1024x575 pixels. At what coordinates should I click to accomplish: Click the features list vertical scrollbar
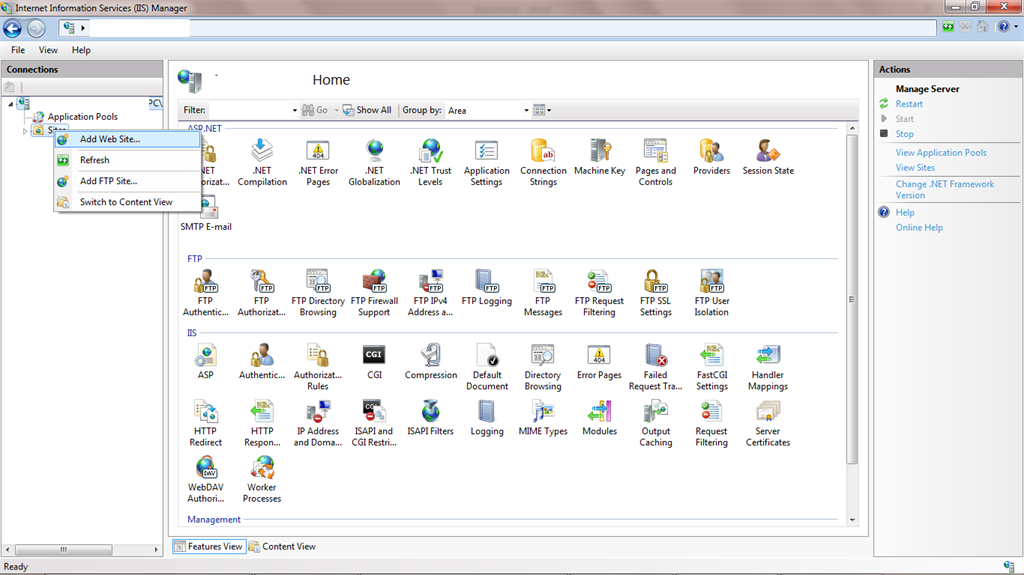tap(852, 299)
